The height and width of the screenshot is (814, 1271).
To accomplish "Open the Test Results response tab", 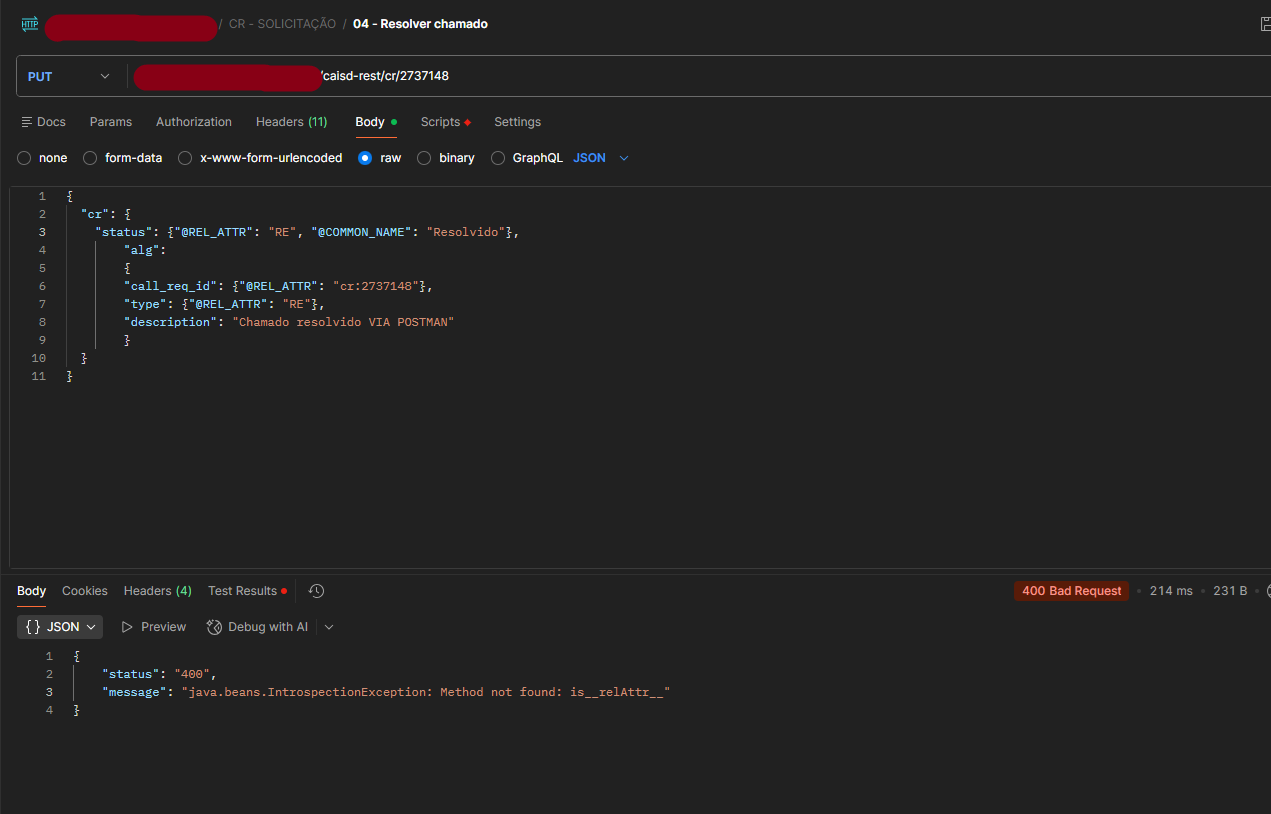I will [242, 591].
